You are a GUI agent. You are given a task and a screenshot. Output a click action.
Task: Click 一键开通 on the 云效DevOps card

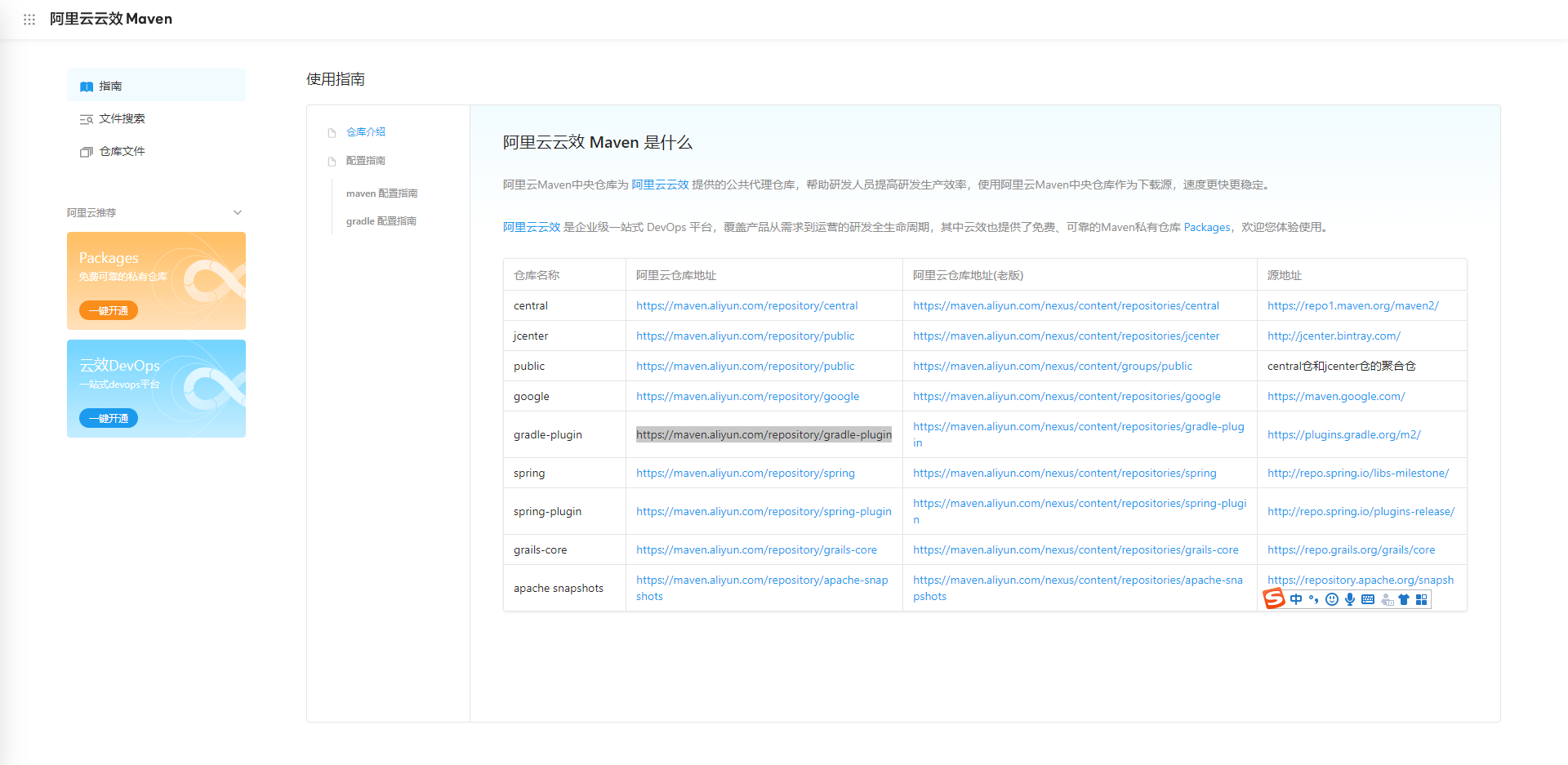109,418
